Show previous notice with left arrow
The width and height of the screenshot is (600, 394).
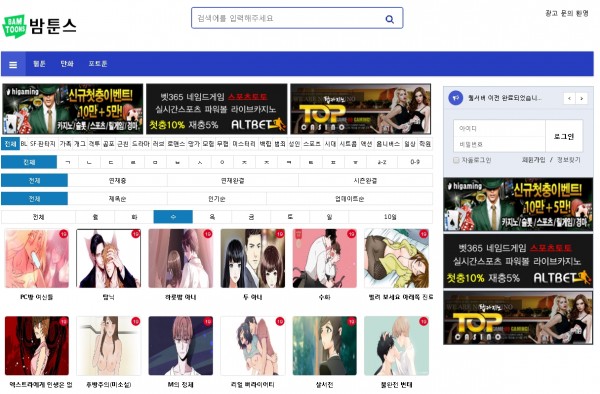pyautogui.click(x=569, y=99)
